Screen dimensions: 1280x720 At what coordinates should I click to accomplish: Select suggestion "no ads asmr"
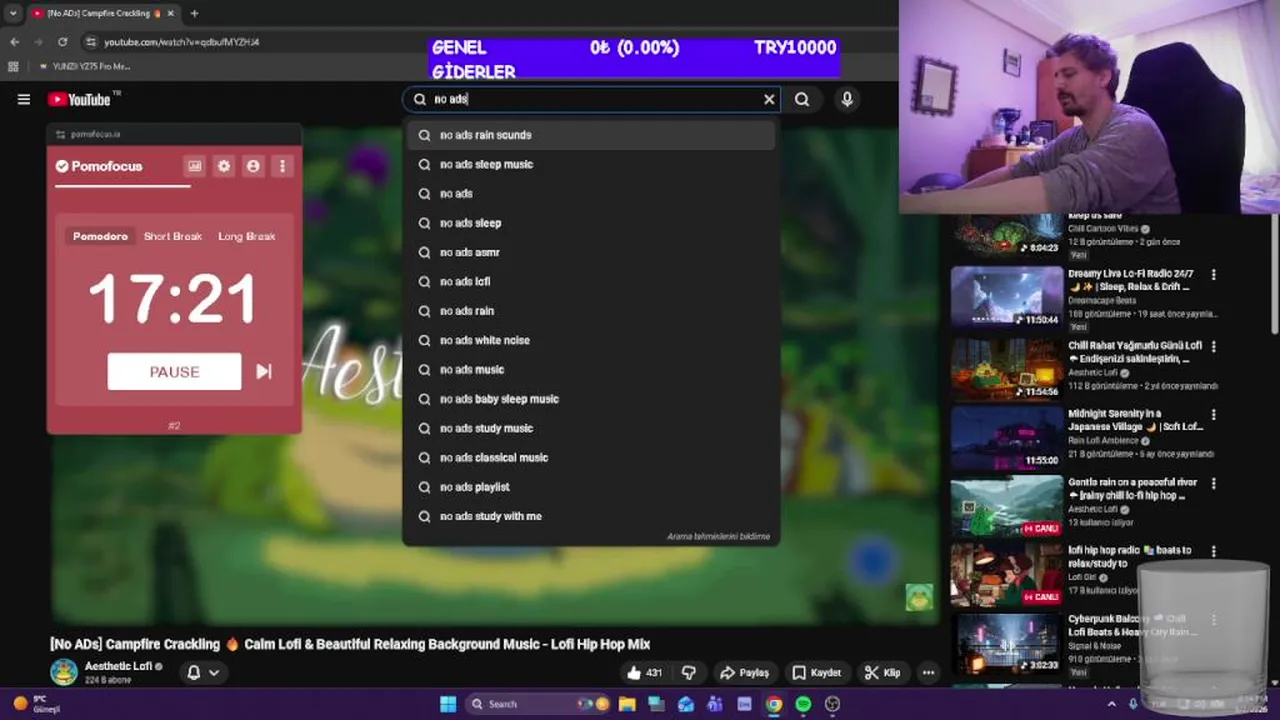point(590,252)
